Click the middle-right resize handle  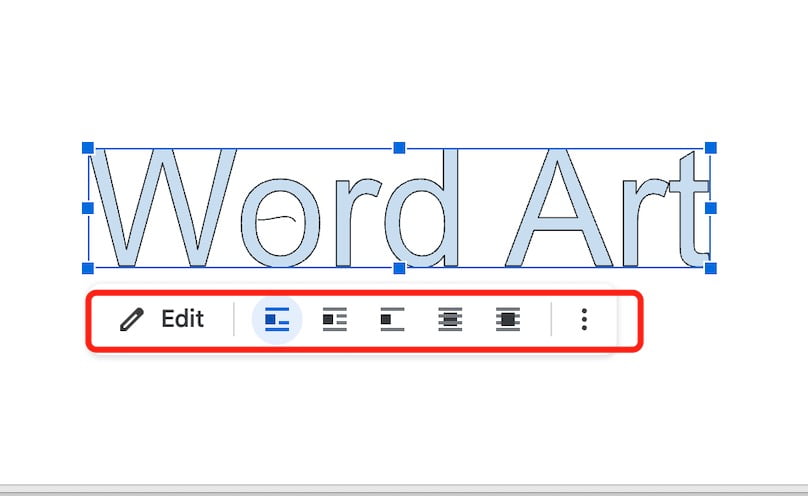[x=711, y=208]
